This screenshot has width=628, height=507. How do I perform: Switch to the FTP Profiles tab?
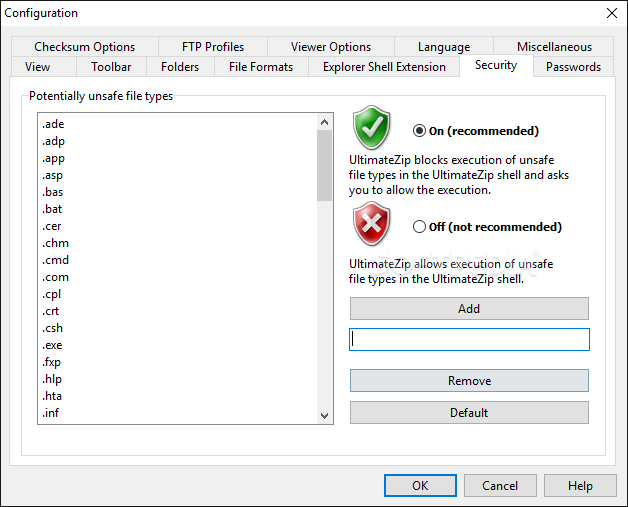pyautogui.click(x=213, y=47)
